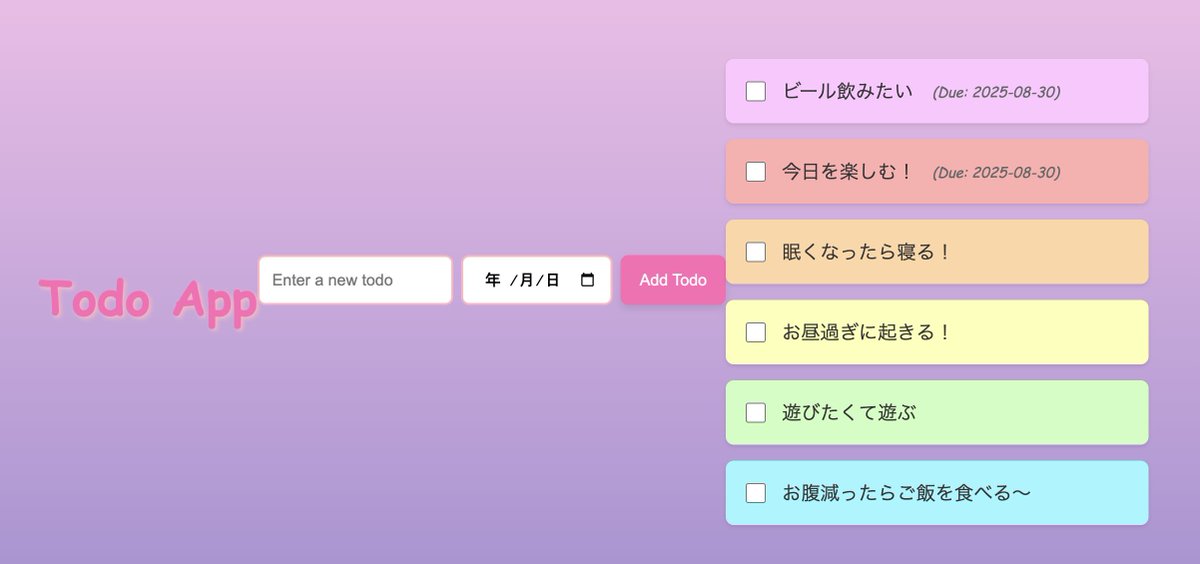Toggle the お昼過ぎに起きる！ checkbox

pos(756,332)
